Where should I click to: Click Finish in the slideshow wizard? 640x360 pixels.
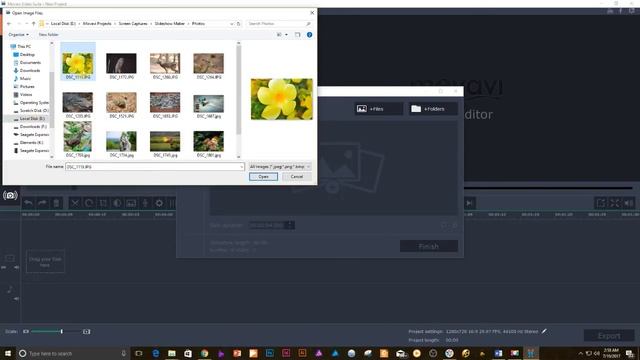point(429,246)
